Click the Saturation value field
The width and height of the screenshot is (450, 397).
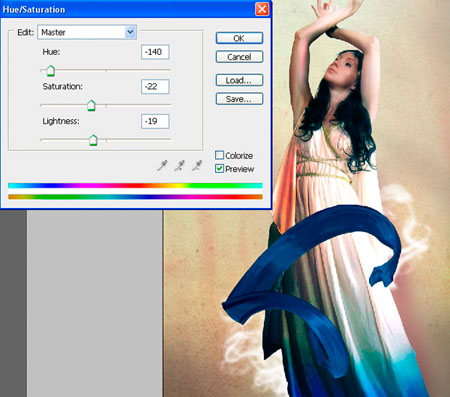click(155, 87)
